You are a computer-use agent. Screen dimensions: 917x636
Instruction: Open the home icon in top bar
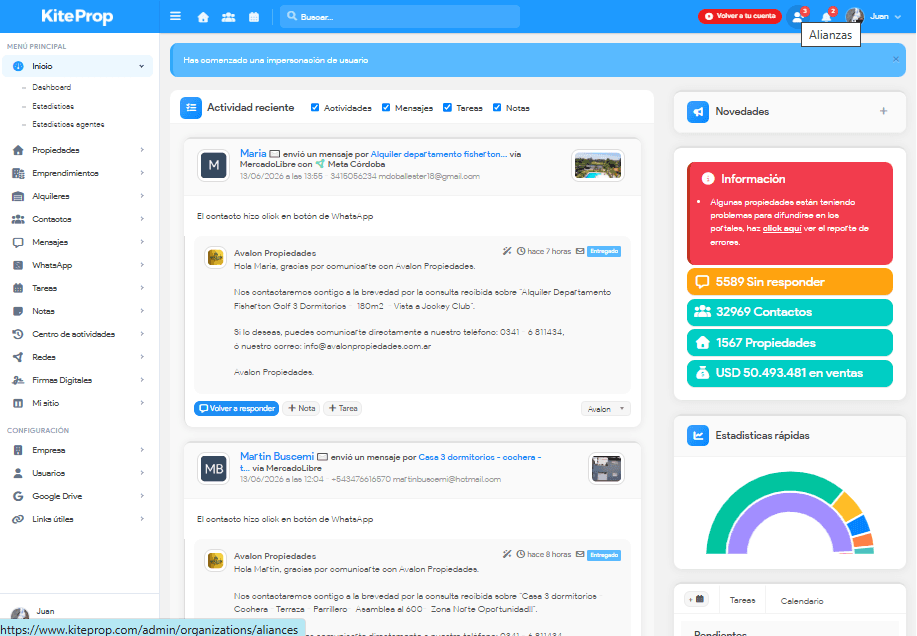pyautogui.click(x=203, y=17)
